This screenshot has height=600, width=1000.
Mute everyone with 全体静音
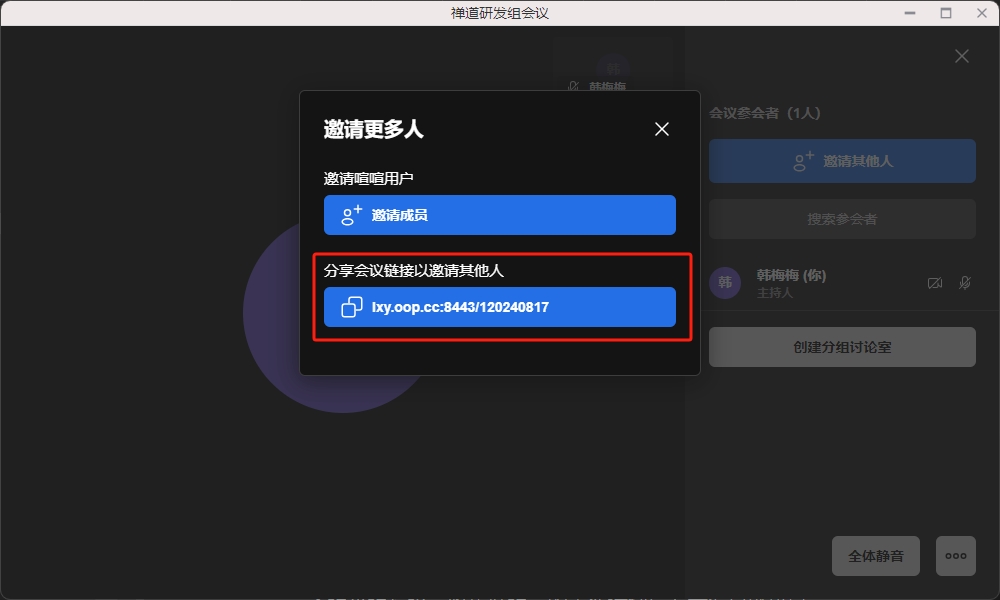[876, 556]
